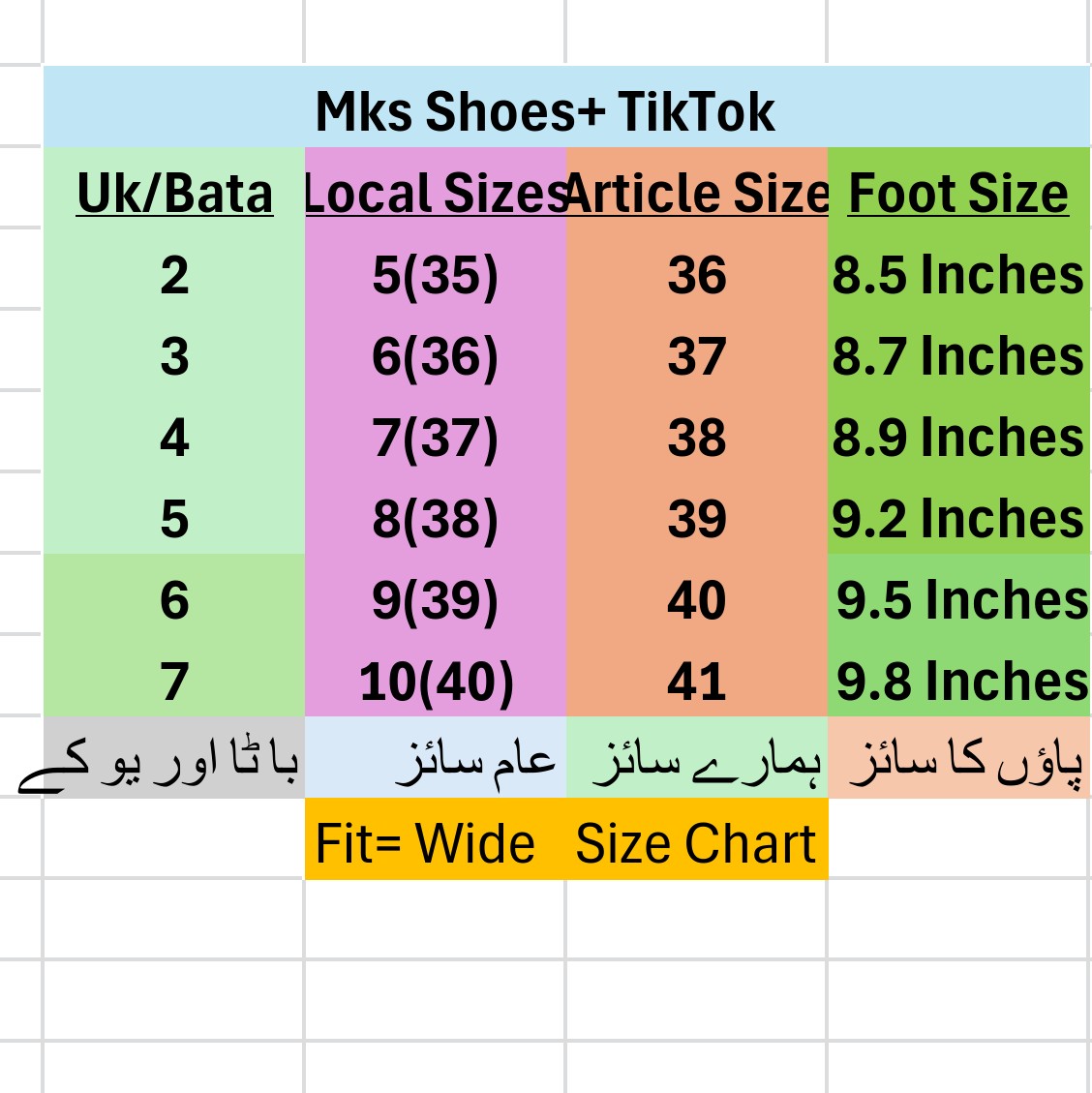Select the 7(37) local size cell

coord(435,438)
